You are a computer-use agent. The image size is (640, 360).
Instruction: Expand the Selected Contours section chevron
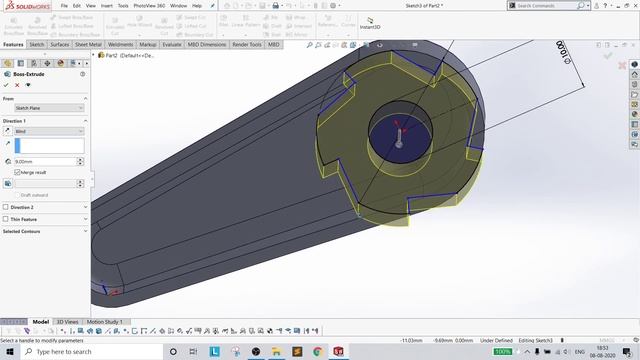click(x=85, y=231)
